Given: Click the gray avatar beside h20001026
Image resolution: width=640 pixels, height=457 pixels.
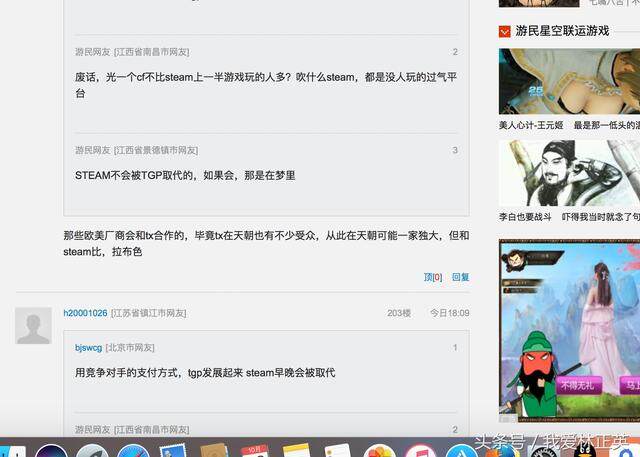Looking at the screenshot, I should (33, 326).
